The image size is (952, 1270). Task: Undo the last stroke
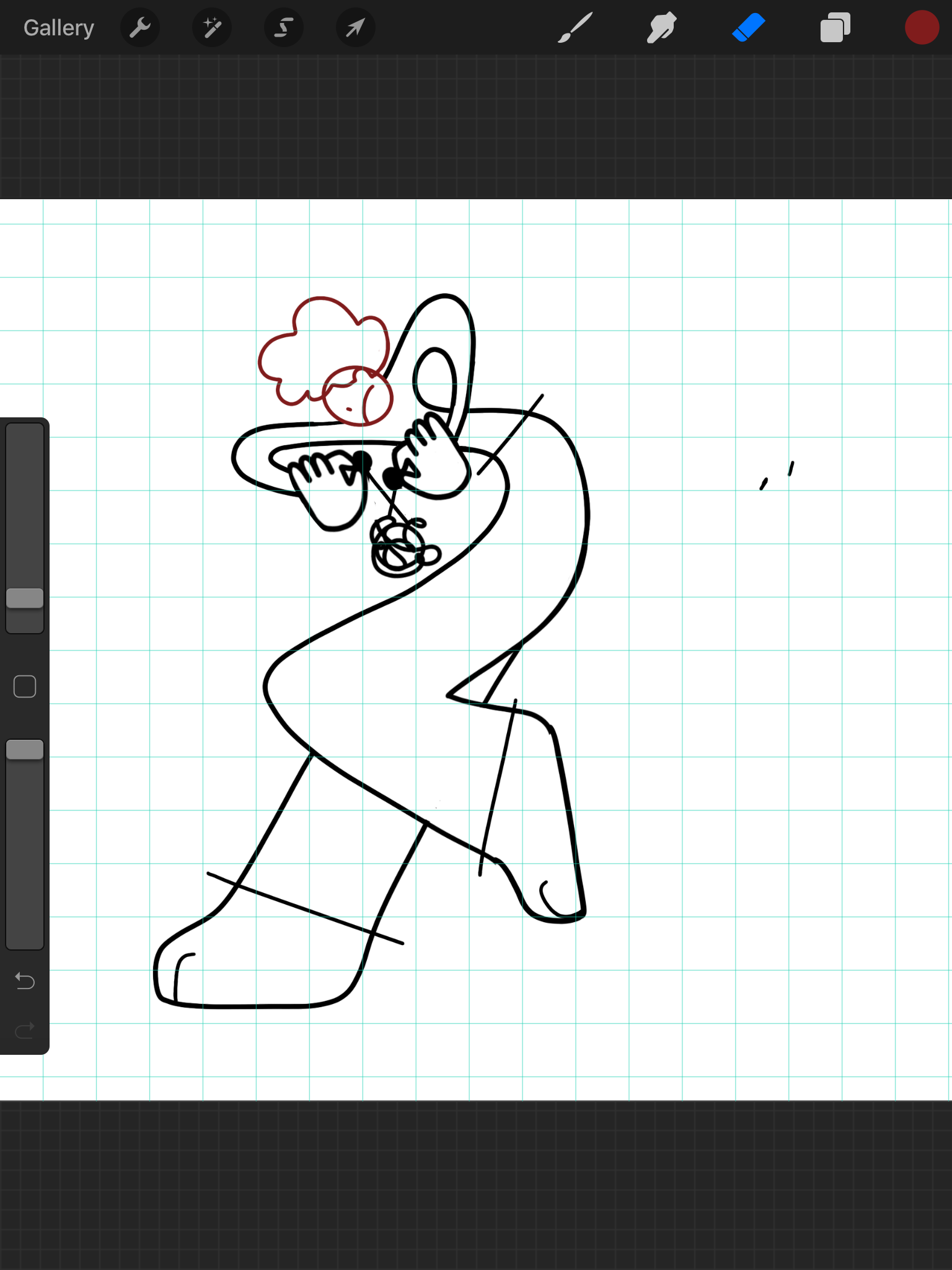pos(25,980)
